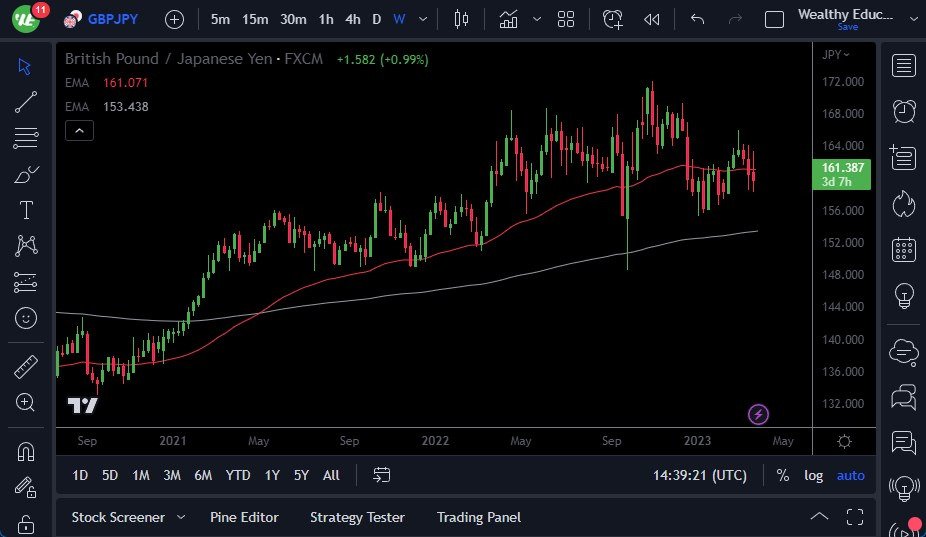Screen dimensions: 926x537
Task: Select the ruler measure tool
Action: click(x=26, y=367)
